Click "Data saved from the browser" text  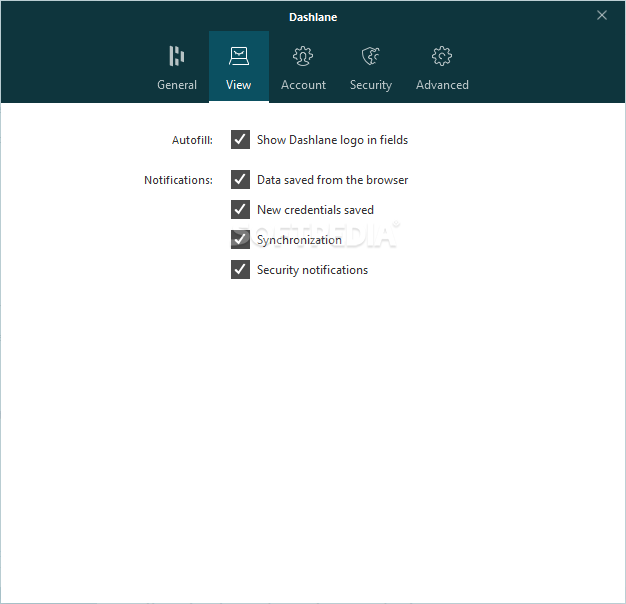coord(333,180)
